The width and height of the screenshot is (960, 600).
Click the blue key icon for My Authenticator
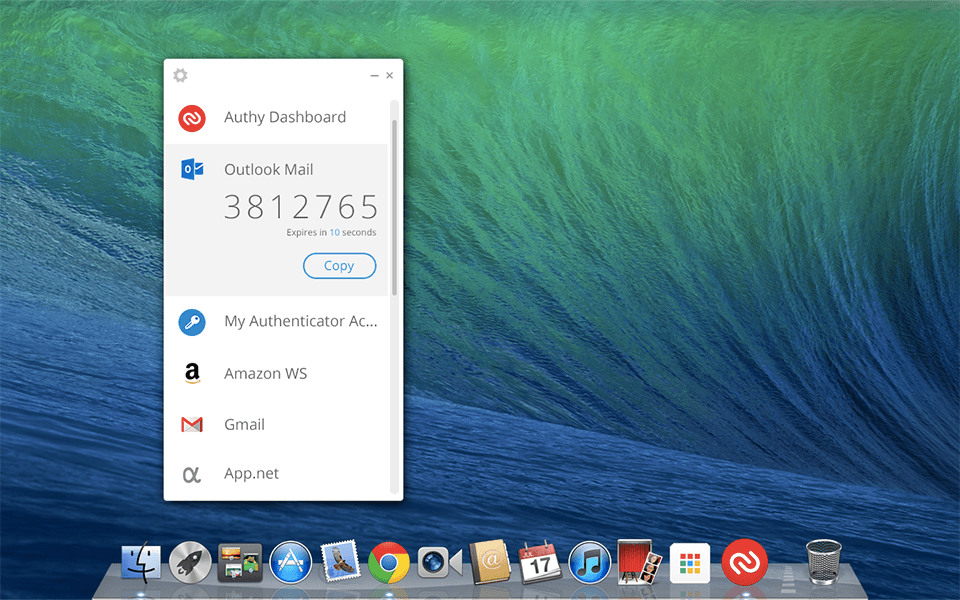pos(192,322)
